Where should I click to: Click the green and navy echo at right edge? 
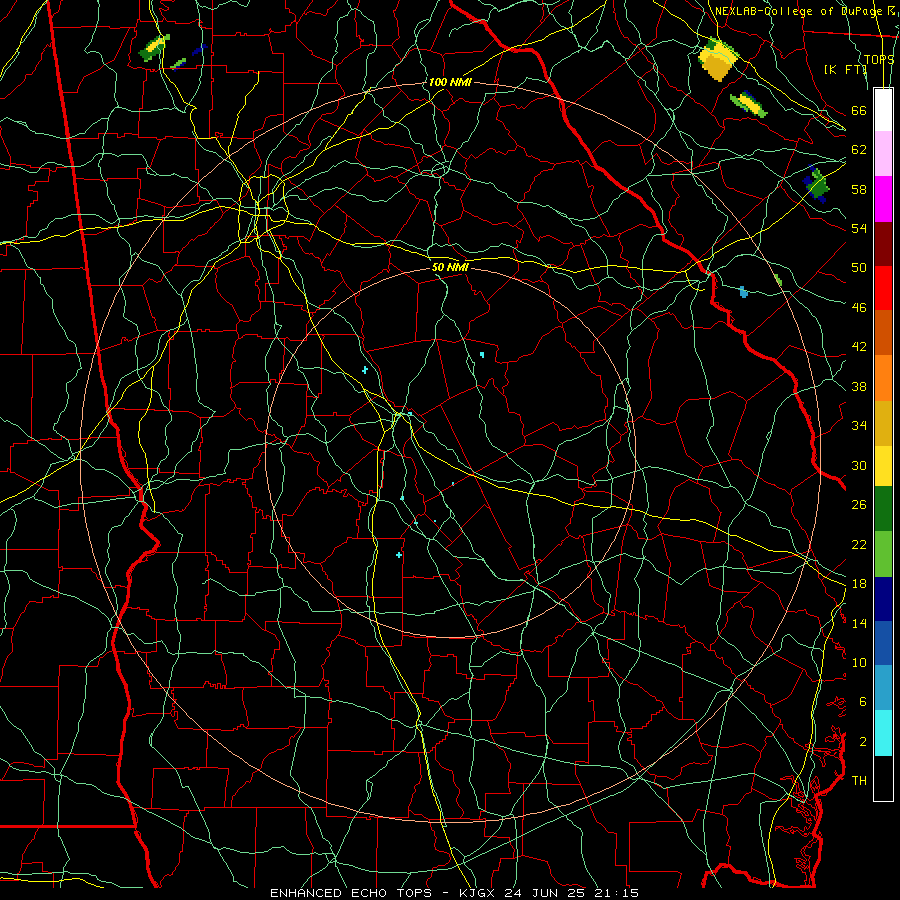pyautogui.click(x=816, y=184)
